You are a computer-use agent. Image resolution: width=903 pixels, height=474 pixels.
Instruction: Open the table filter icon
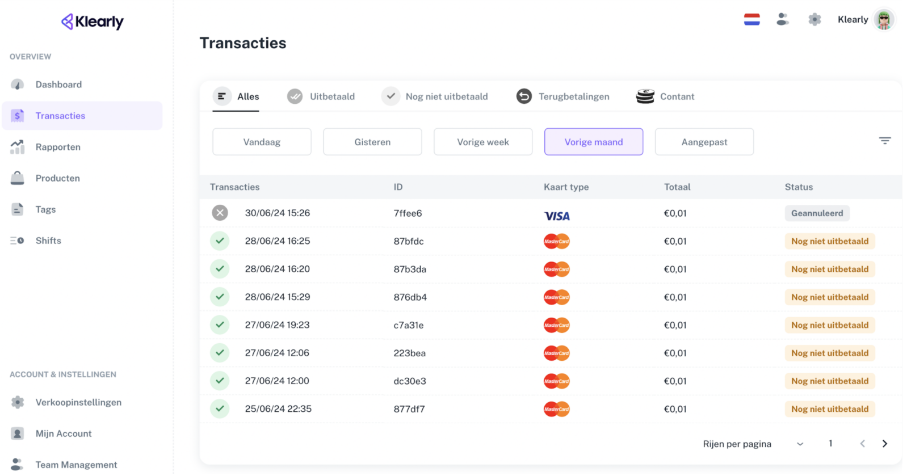pos(885,141)
